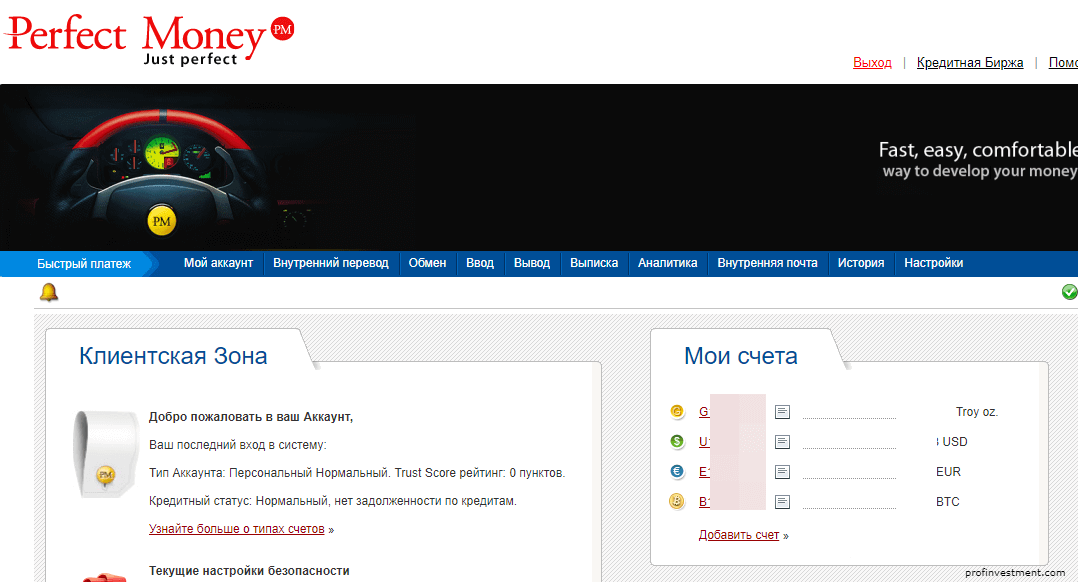1078x582 pixels.
Task: Click the Добавить счет link
Action: pyautogui.click(x=739, y=535)
